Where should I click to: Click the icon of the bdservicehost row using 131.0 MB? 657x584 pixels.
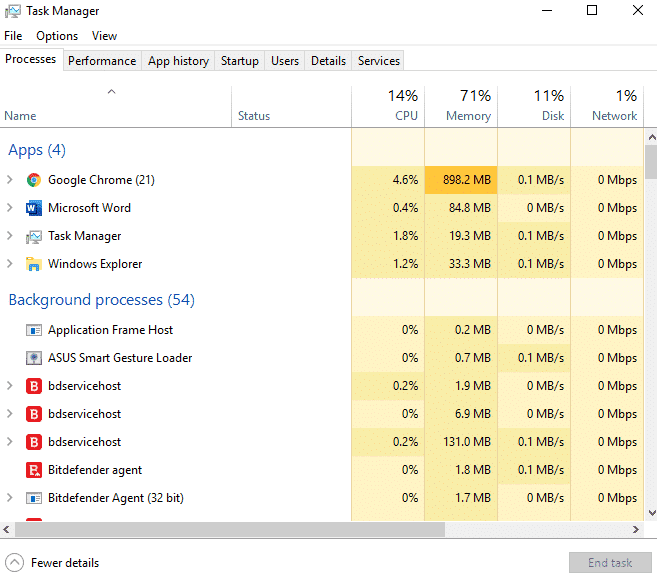34,442
